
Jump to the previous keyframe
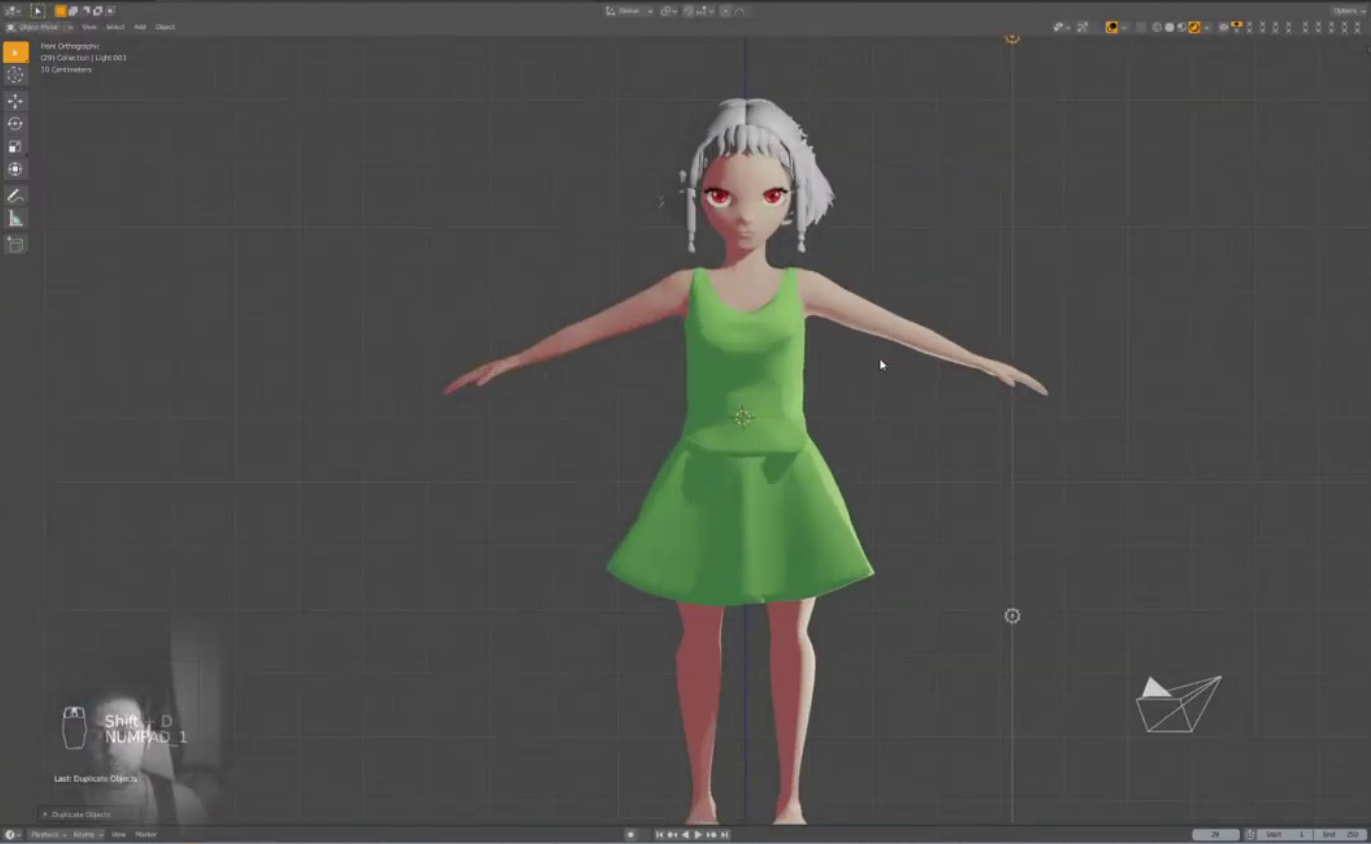point(672,834)
